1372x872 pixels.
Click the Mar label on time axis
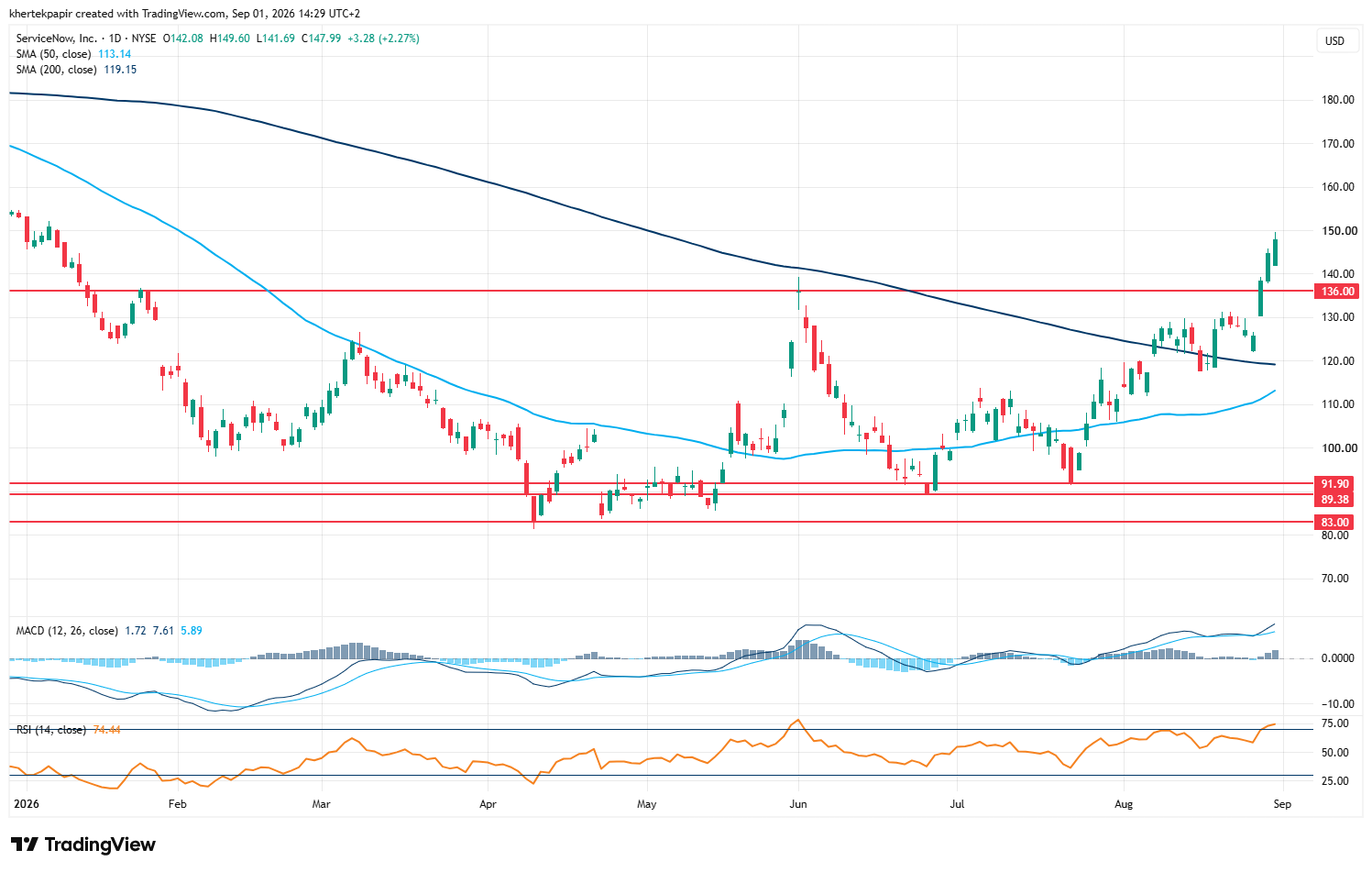click(x=321, y=804)
